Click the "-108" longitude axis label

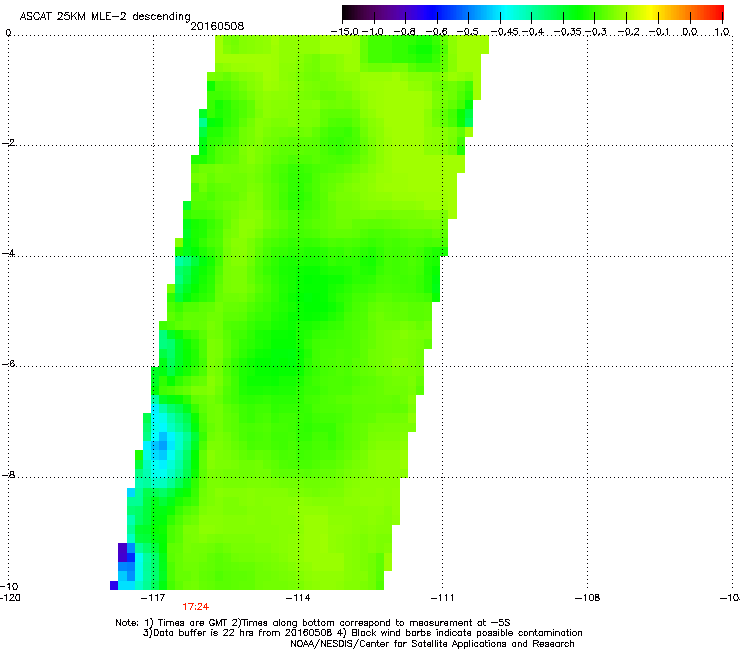pyautogui.click(x=588, y=598)
